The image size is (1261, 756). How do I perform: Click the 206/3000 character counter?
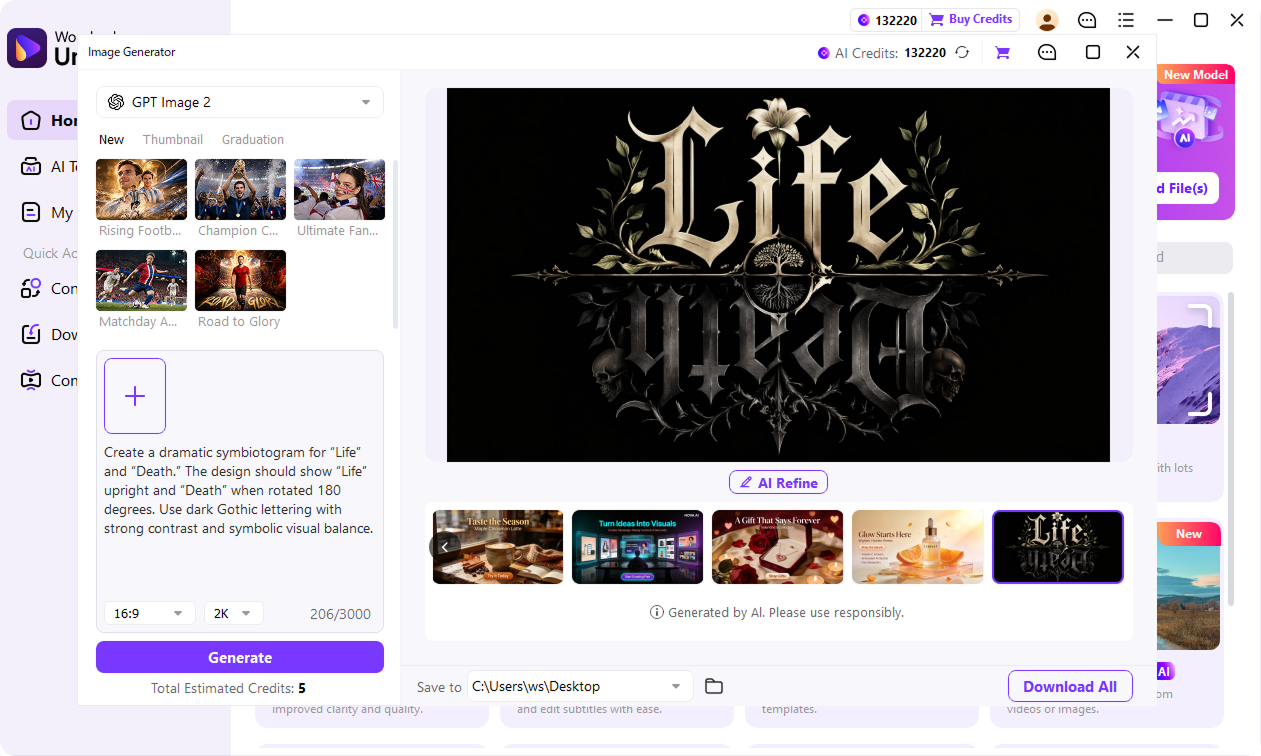(x=341, y=614)
